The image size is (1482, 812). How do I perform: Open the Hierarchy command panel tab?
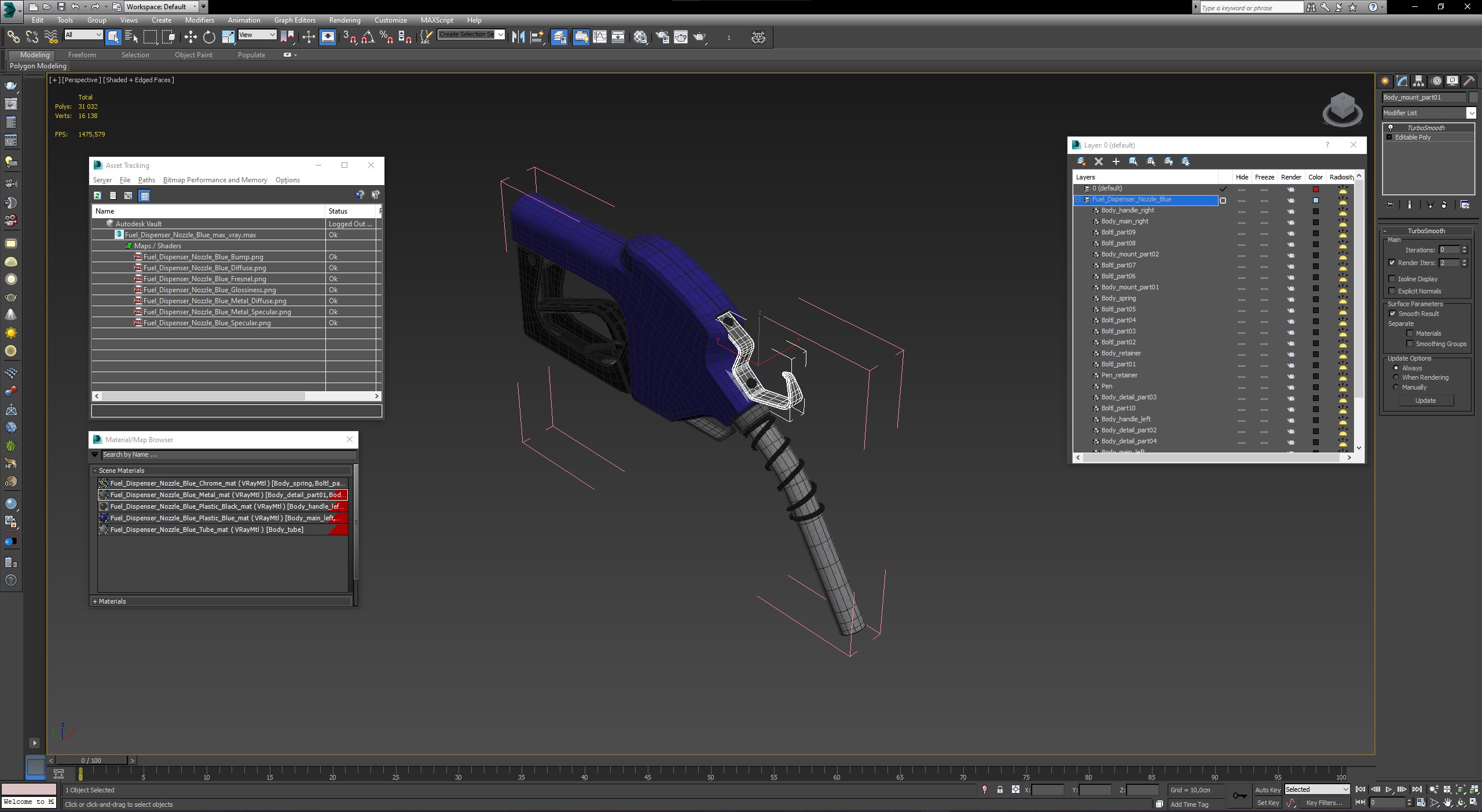(x=1418, y=81)
